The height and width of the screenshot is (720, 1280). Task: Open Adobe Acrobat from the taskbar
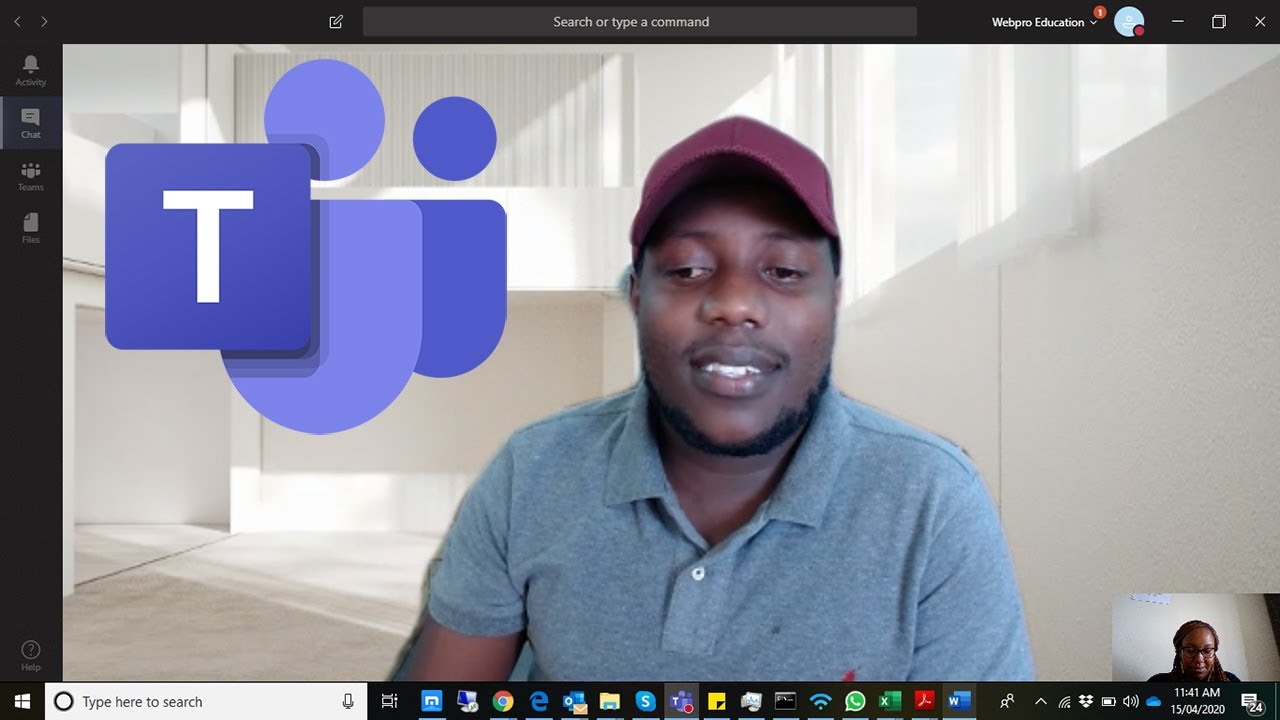pyautogui.click(x=924, y=701)
